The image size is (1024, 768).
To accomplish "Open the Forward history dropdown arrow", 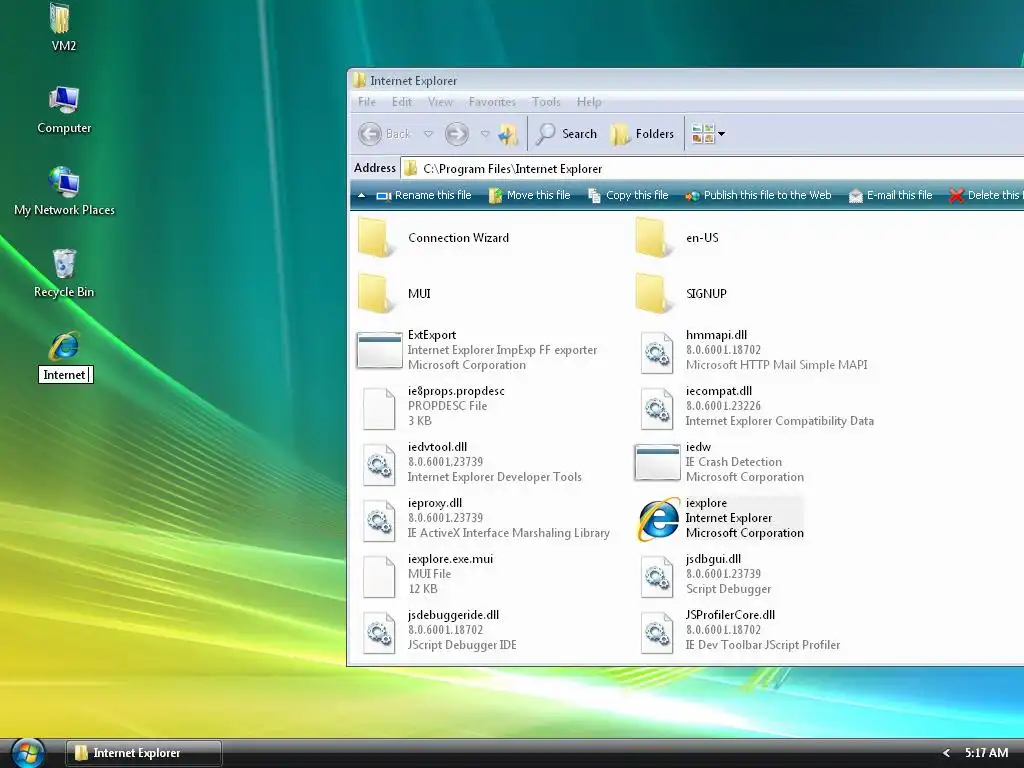I will (485, 134).
